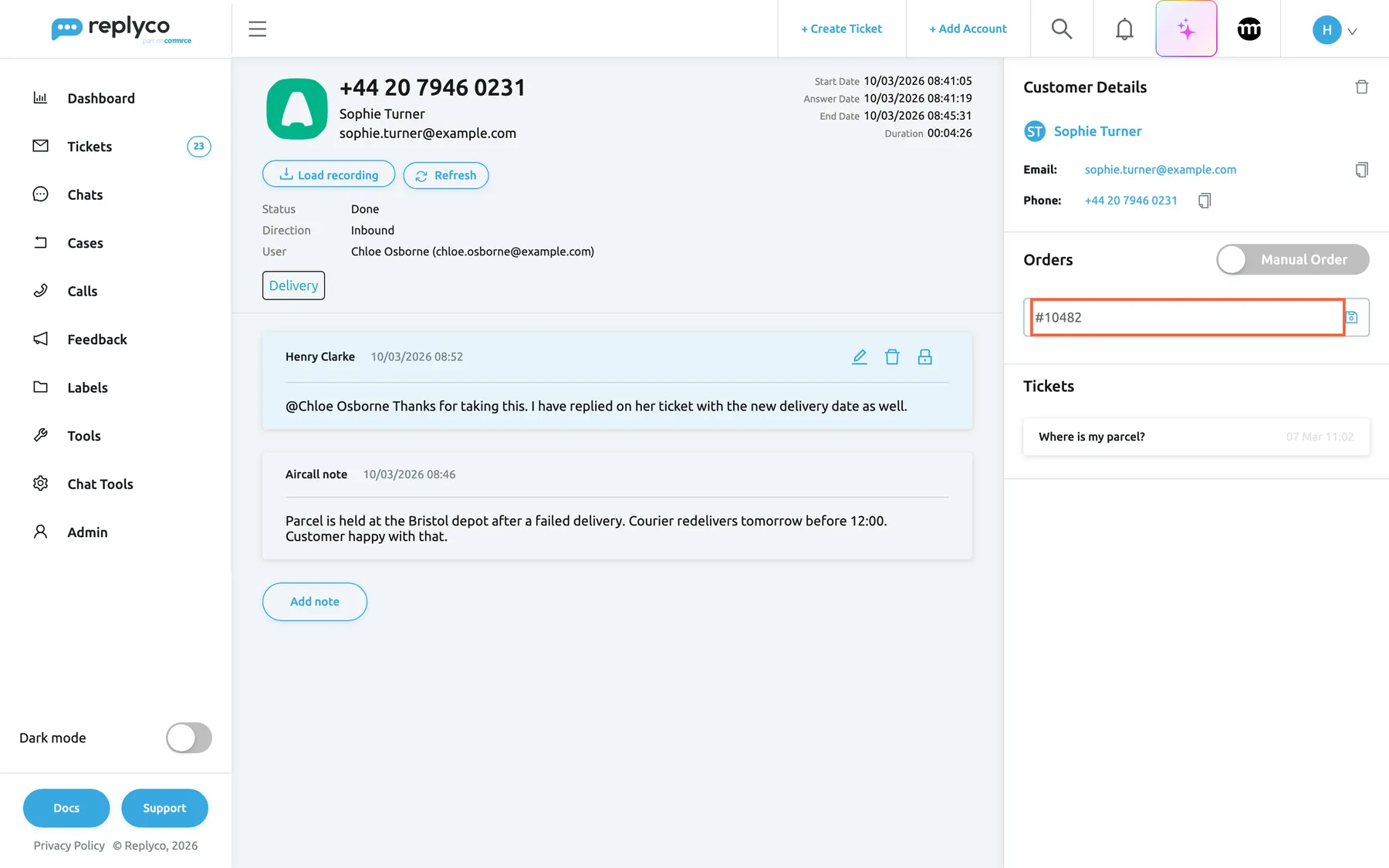This screenshot has width=1389, height=868.
Task: Lock Henry Clarke's note
Action: coord(924,356)
